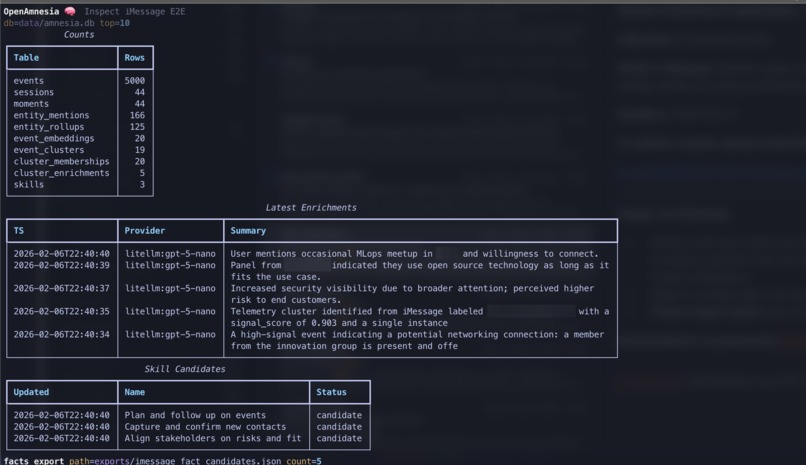Click provider 'litellm:gpt-5-nano' in 22:40:37 row

point(170,288)
